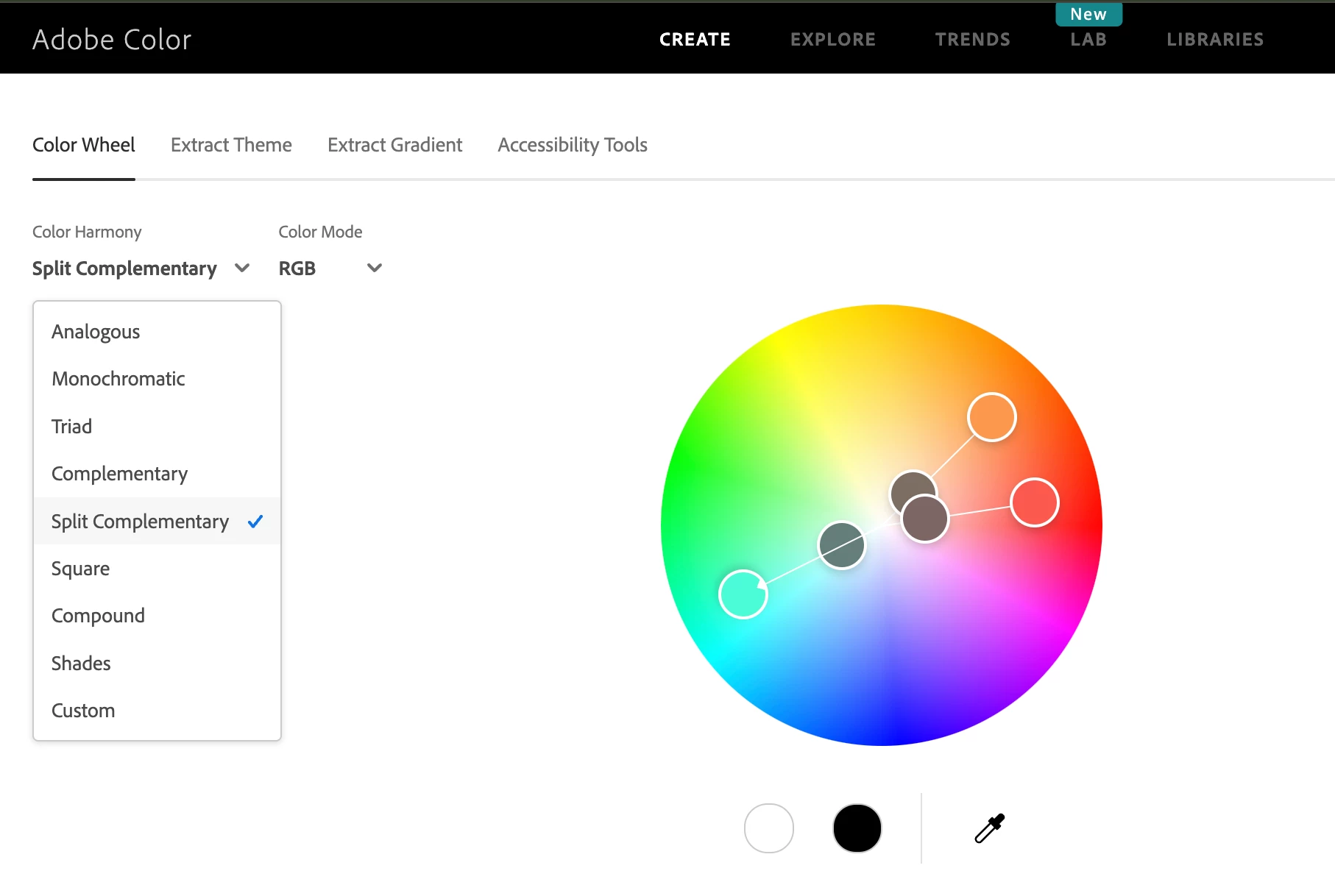This screenshot has height=896, width=1335.
Task: Click the black color swatch below the wheel
Action: (x=857, y=828)
